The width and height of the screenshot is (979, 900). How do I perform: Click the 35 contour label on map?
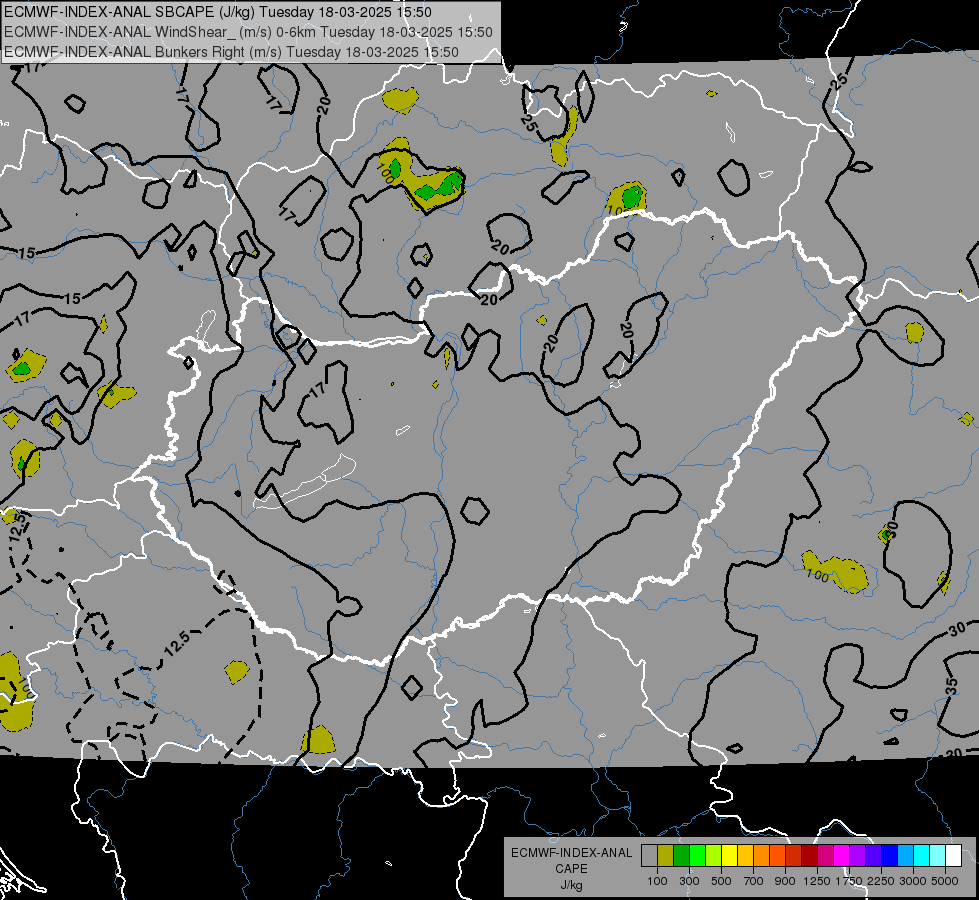click(952, 686)
